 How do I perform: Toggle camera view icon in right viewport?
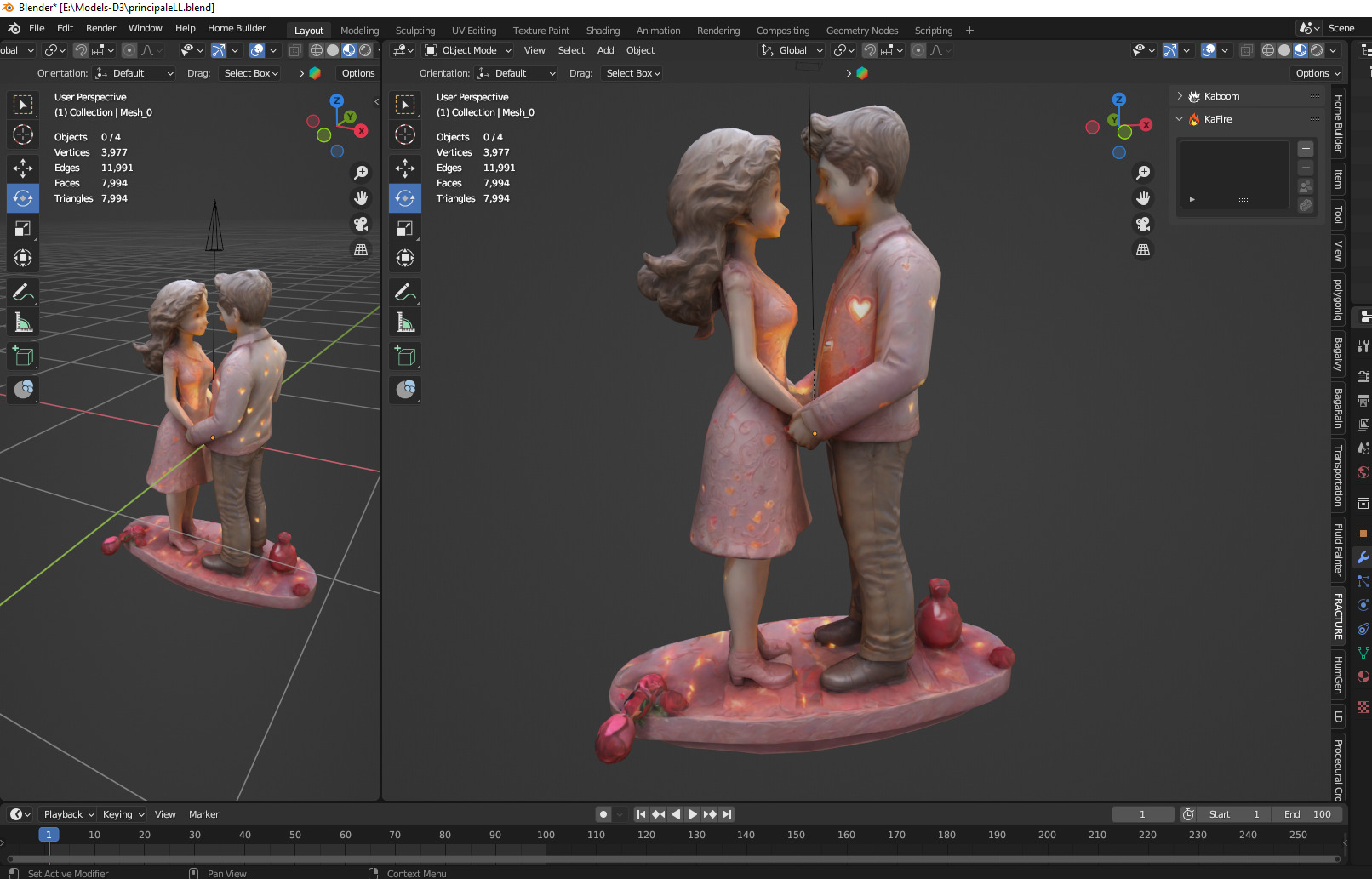pyautogui.click(x=1143, y=224)
